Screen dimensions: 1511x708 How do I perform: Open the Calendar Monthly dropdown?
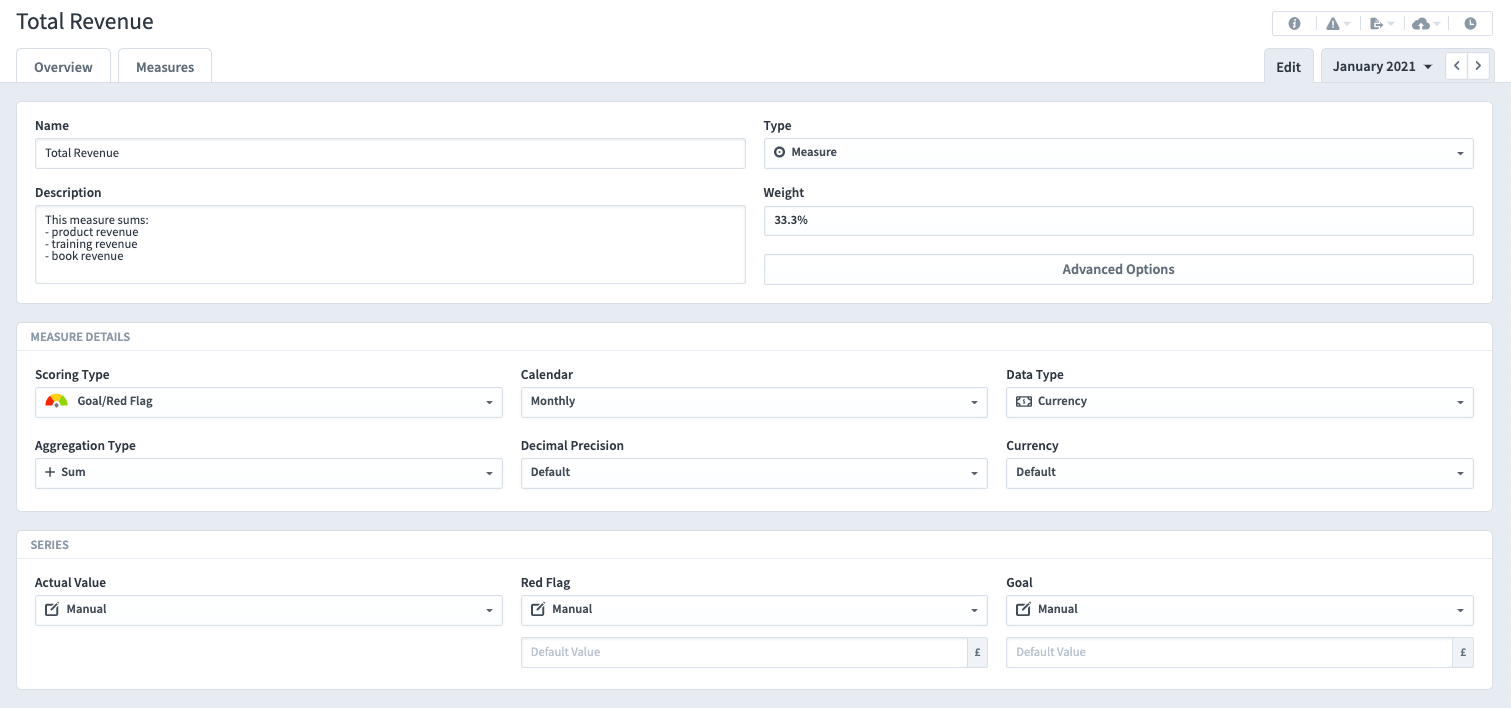click(x=753, y=402)
